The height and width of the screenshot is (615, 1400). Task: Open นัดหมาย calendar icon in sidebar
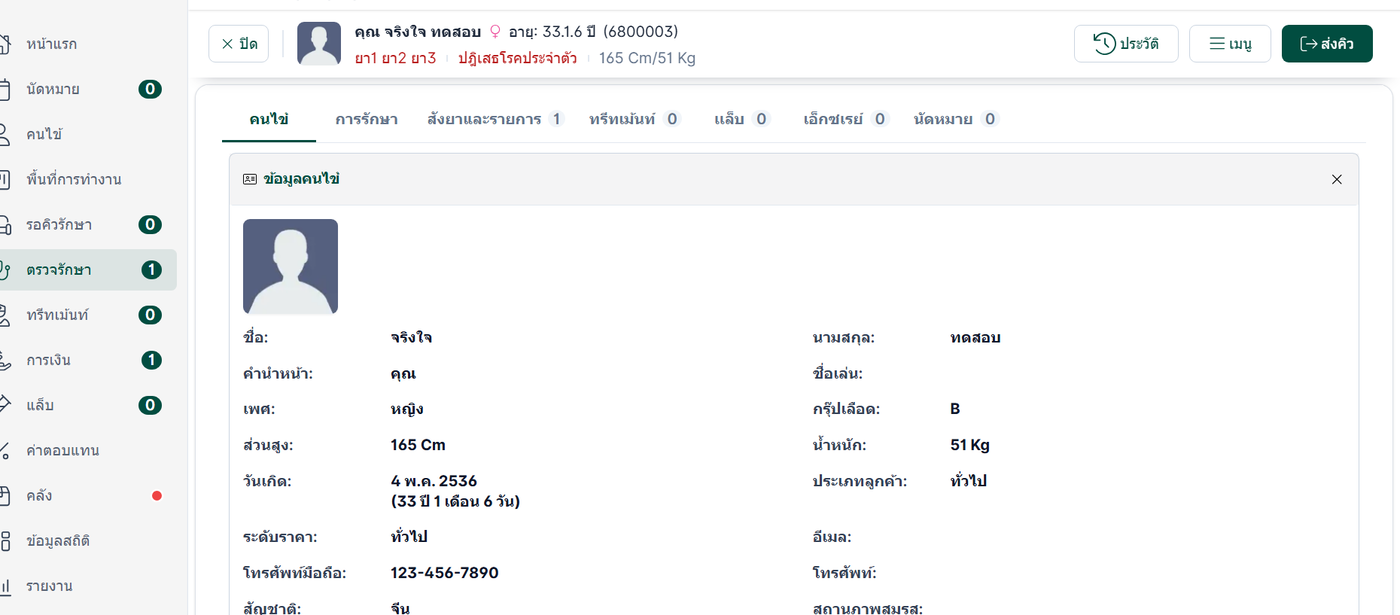(6, 89)
